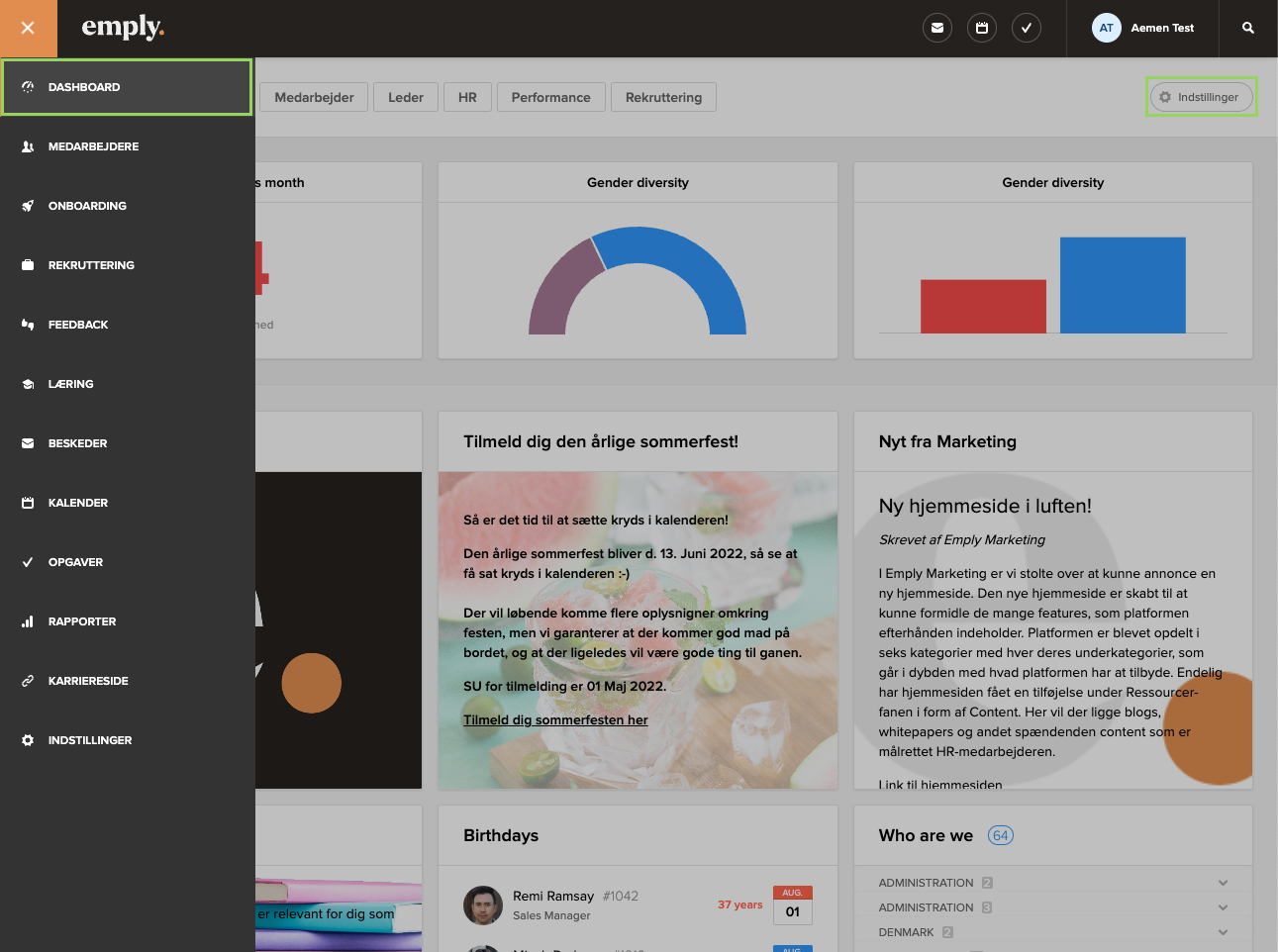
Task: Open the messages envelope icon in header
Action: point(936,28)
